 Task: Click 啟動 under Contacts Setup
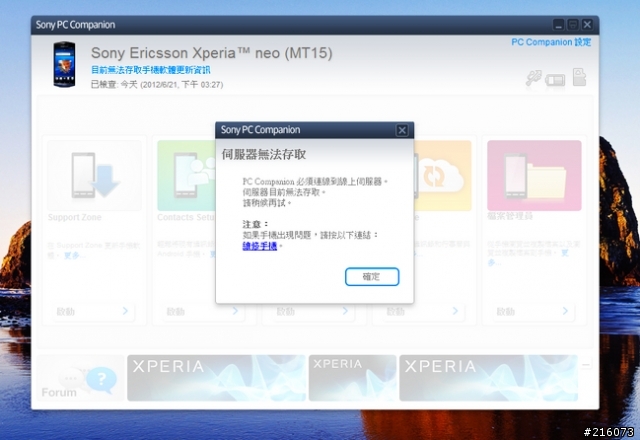[203, 311]
